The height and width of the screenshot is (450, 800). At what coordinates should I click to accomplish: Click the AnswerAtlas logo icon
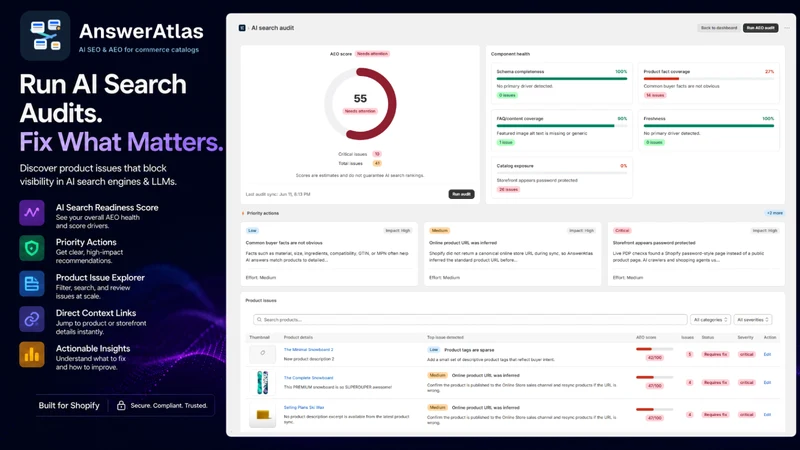point(45,36)
